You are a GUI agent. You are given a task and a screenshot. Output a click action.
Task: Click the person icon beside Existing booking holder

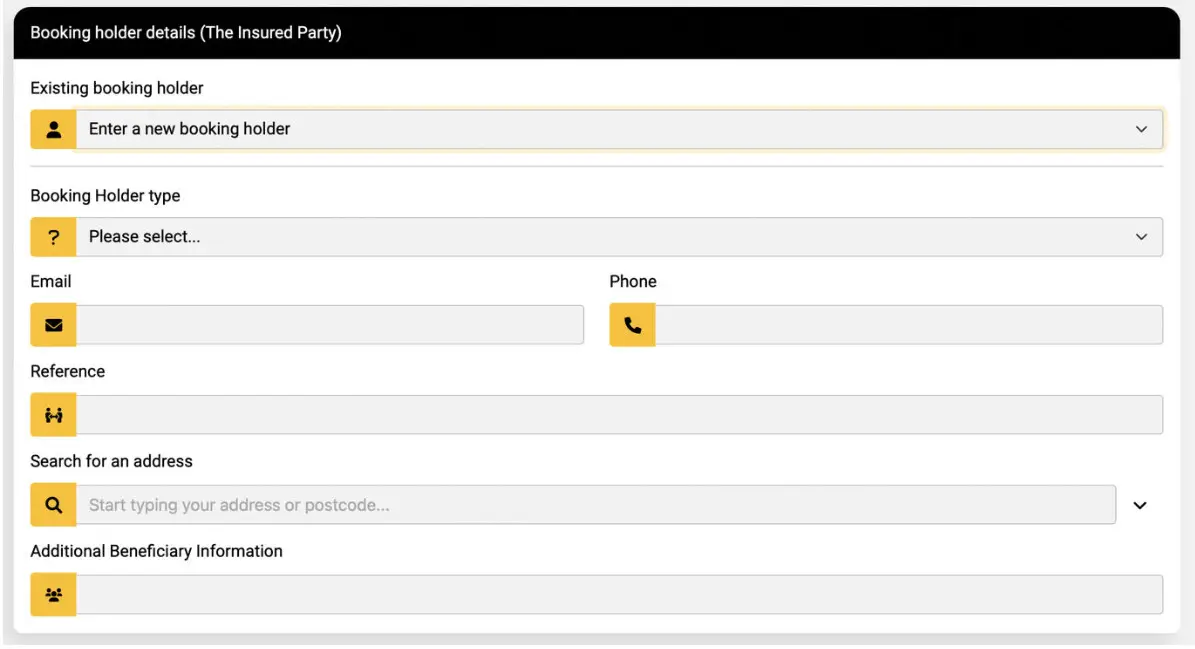(x=52, y=128)
